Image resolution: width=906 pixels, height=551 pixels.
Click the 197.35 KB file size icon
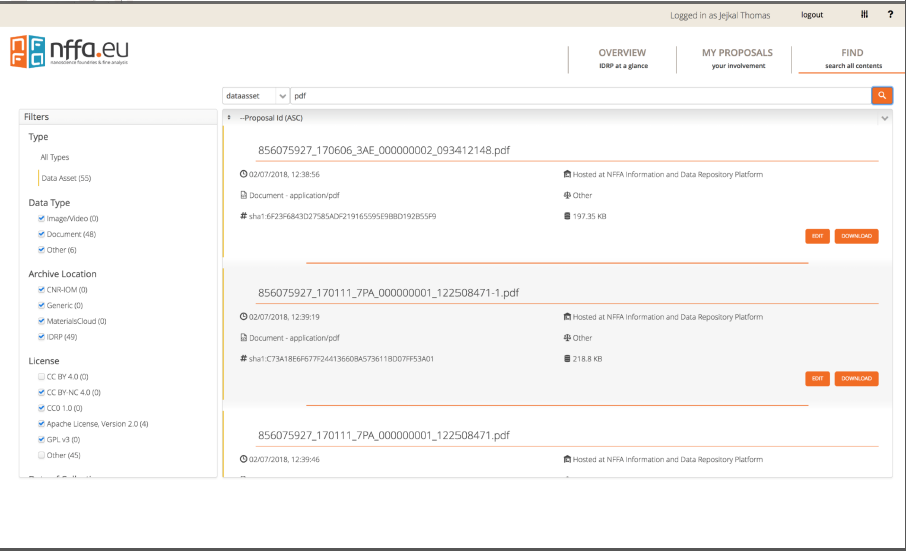[x=567, y=216]
